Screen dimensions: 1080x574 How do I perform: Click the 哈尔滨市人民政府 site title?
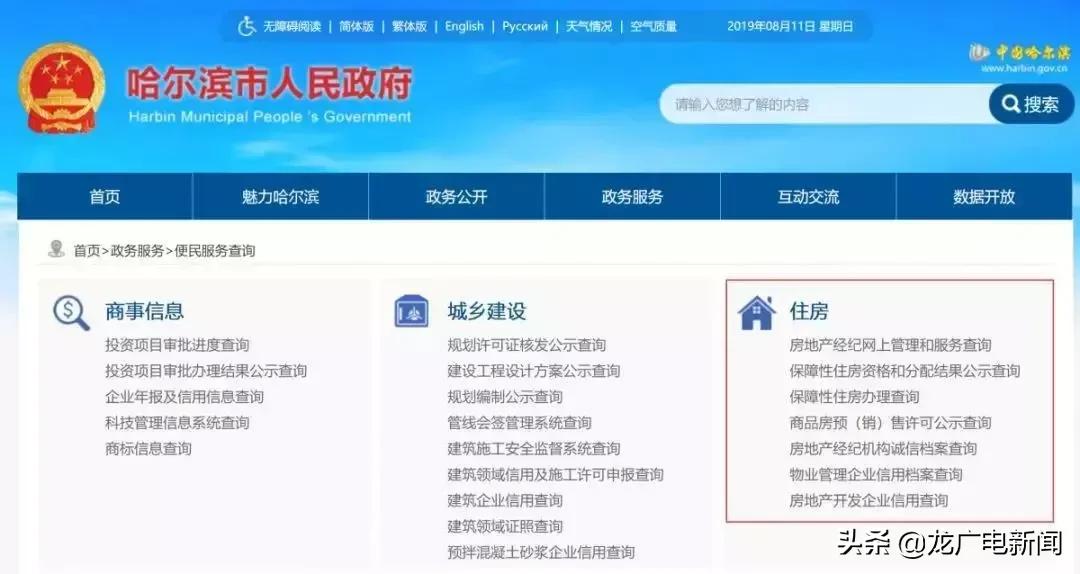[269, 83]
